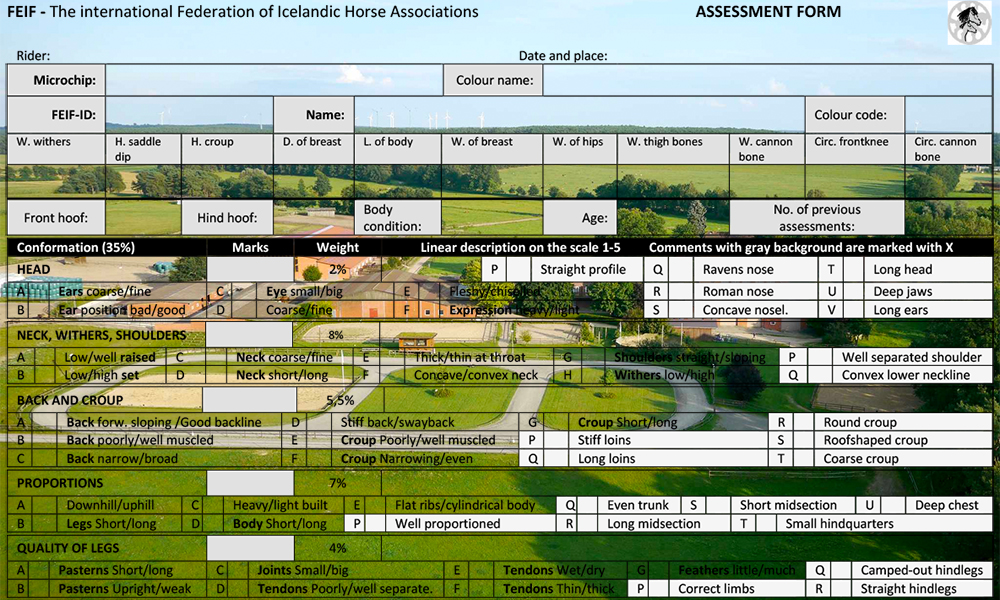The image size is (1000, 600).
Task: Click the 'Croup Narrowing/even' trait text
Action: click(x=407, y=458)
